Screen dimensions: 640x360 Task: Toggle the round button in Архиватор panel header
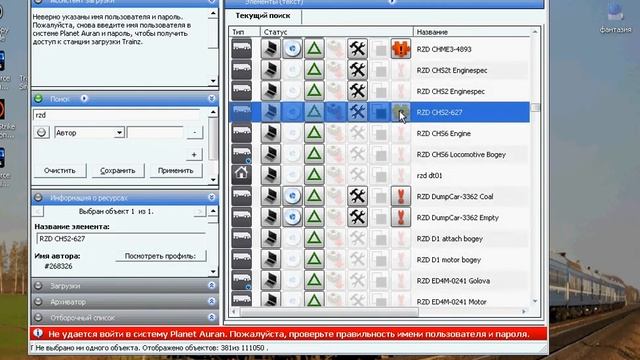[x=38, y=302]
